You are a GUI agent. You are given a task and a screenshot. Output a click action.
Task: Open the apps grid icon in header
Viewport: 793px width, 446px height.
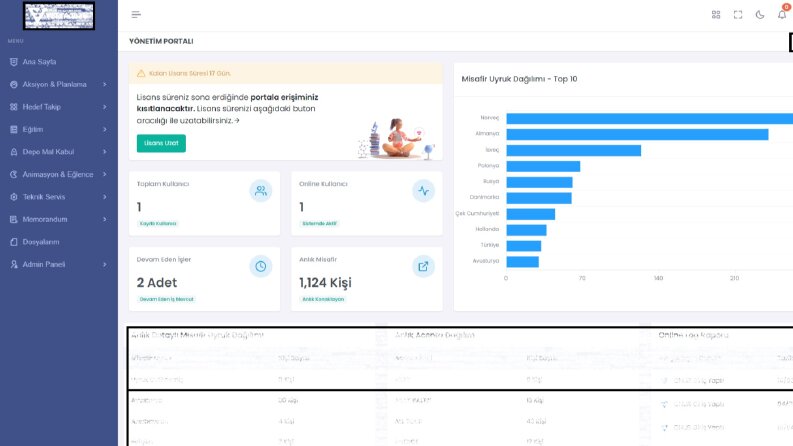pyautogui.click(x=716, y=15)
